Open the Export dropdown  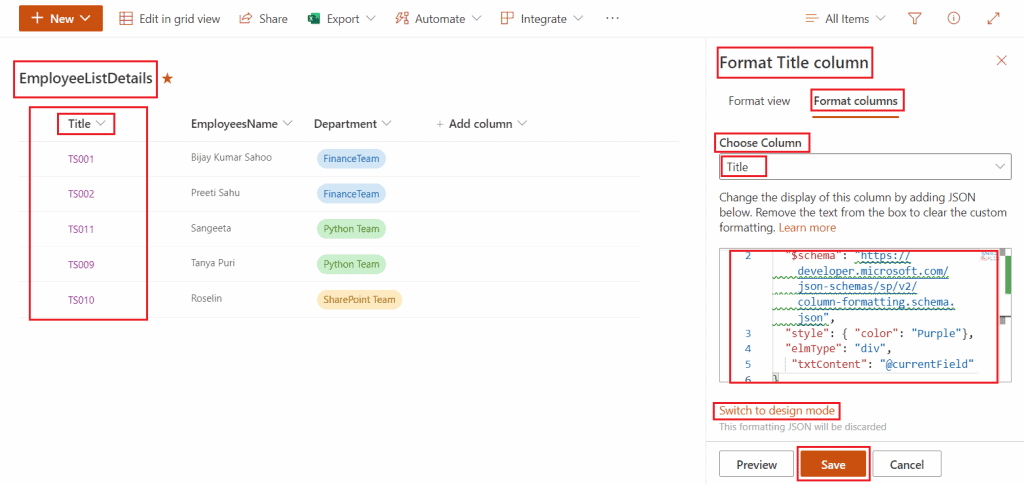pos(342,19)
